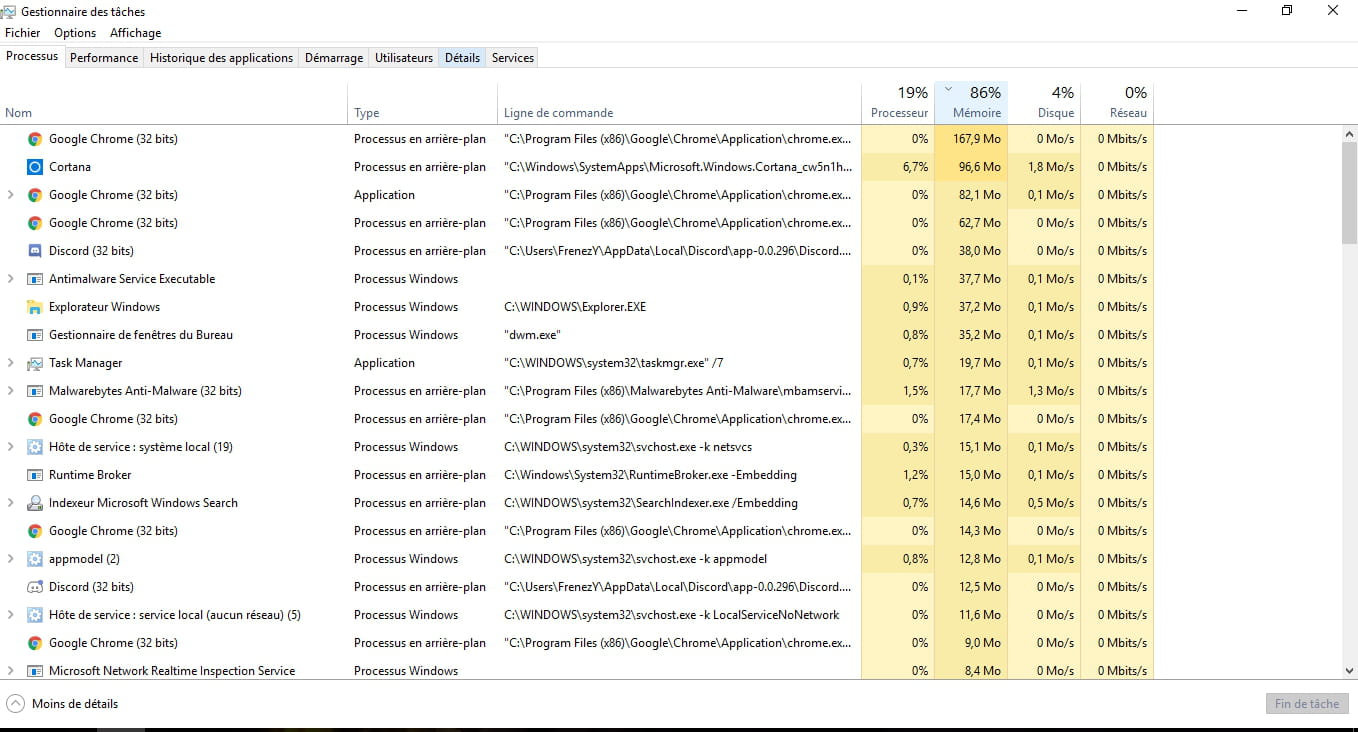Click the Chrome icon in the 167,9 Mo row
The image size is (1358, 732).
coord(35,139)
